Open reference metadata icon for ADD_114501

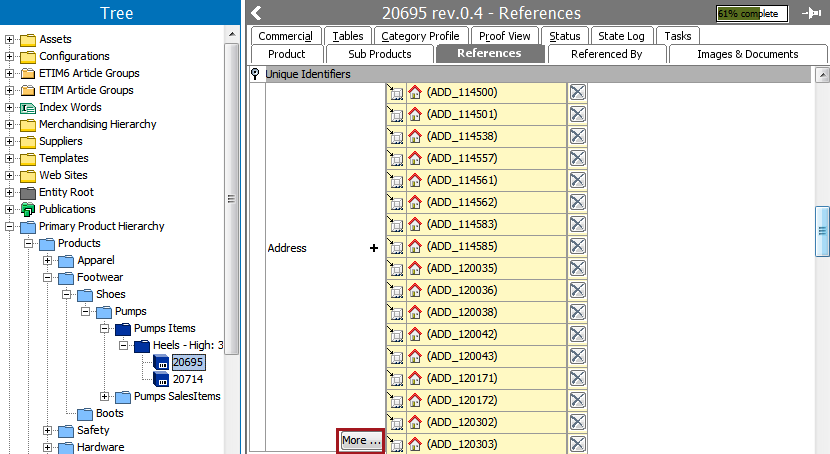tap(395, 114)
